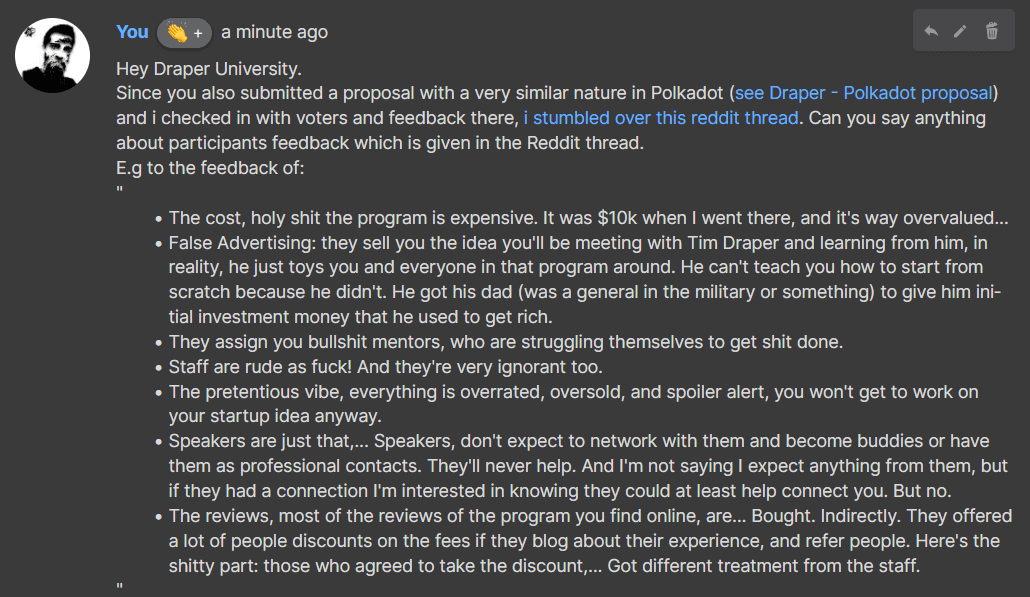1030x597 pixels.
Task: Open the 'see Draper - Polkadot proposal' link
Action: click(x=864, y=93)
